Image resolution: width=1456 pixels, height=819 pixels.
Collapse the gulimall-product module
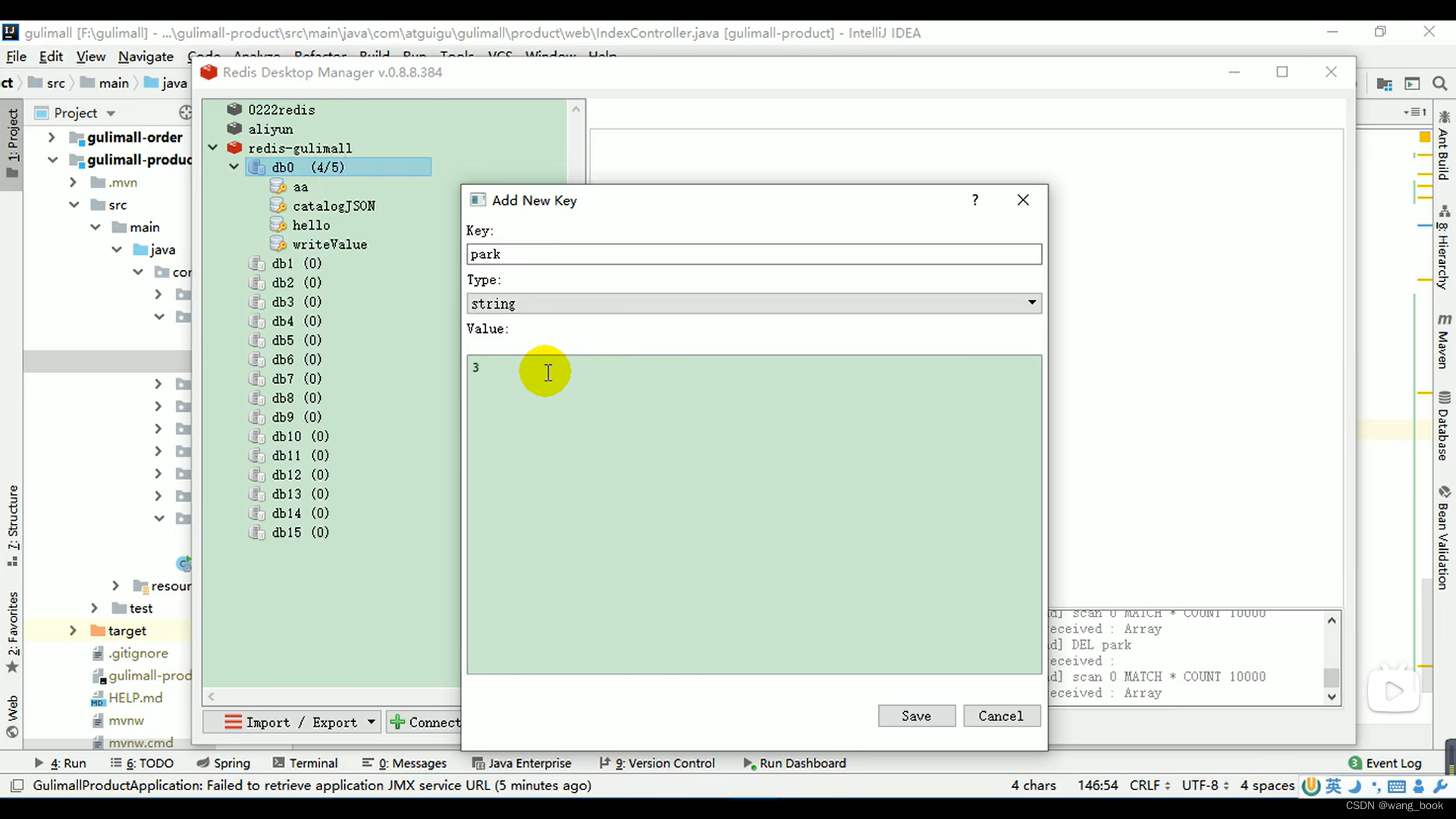point(52,160)
